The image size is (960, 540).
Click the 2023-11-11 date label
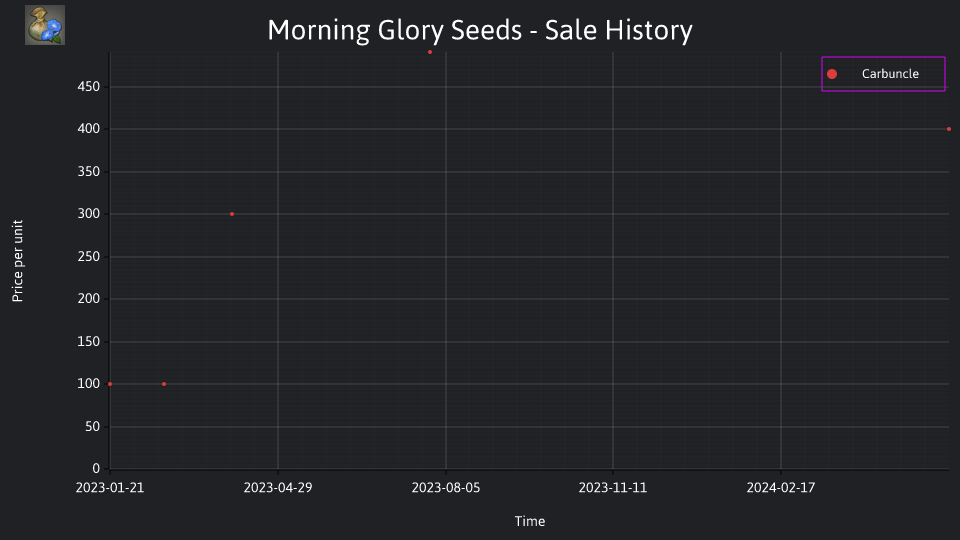613,488
